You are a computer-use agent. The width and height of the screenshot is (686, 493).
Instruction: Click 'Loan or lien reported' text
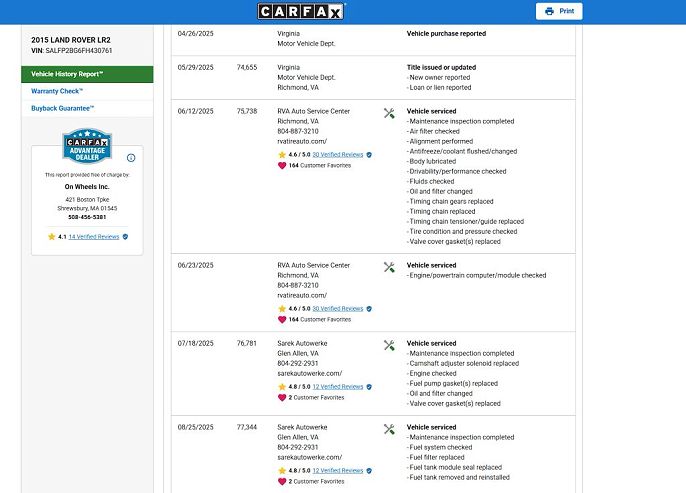(x=440, y=87)
